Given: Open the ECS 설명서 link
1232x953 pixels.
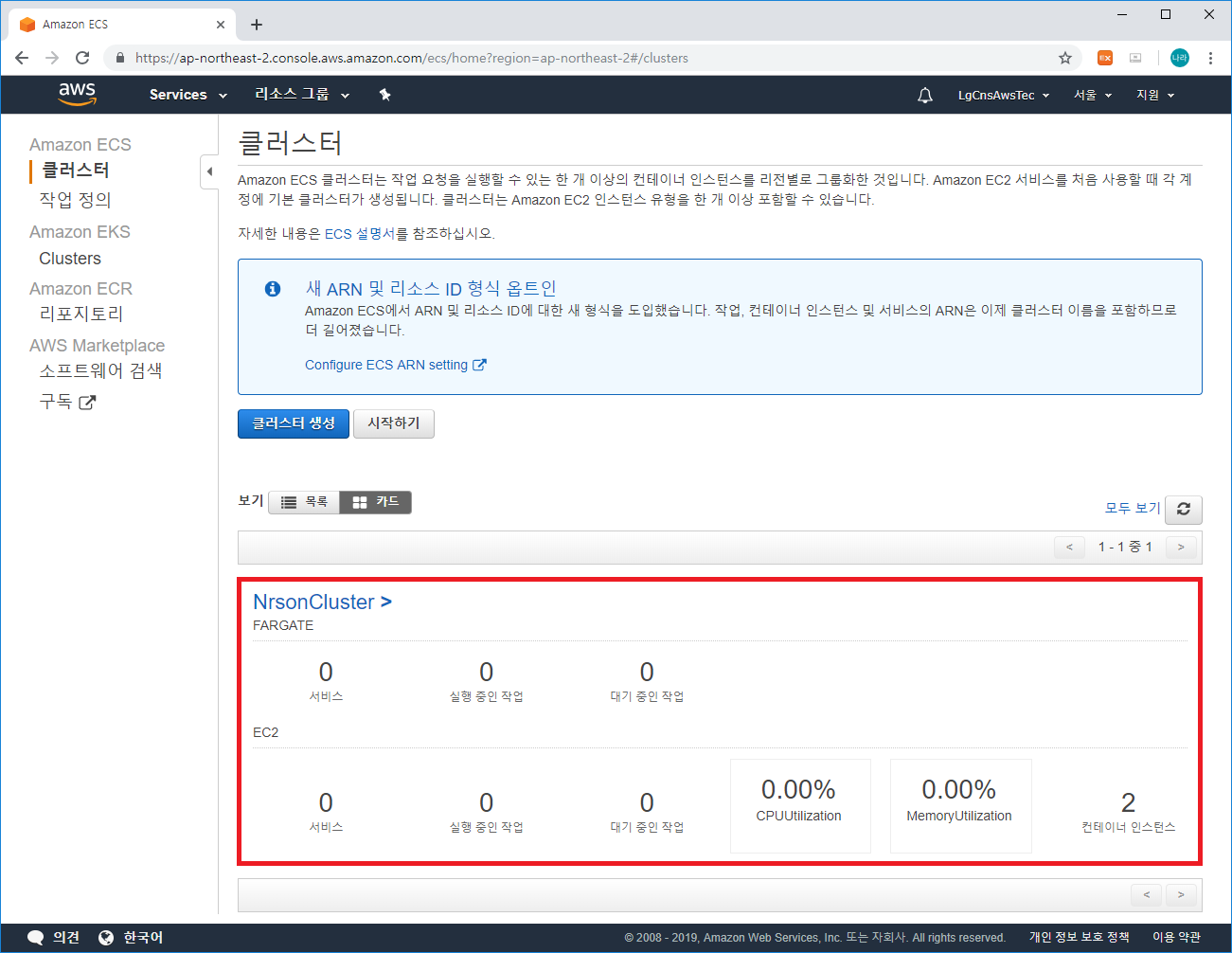Looking at the screenshot, I should click(360, 234).
